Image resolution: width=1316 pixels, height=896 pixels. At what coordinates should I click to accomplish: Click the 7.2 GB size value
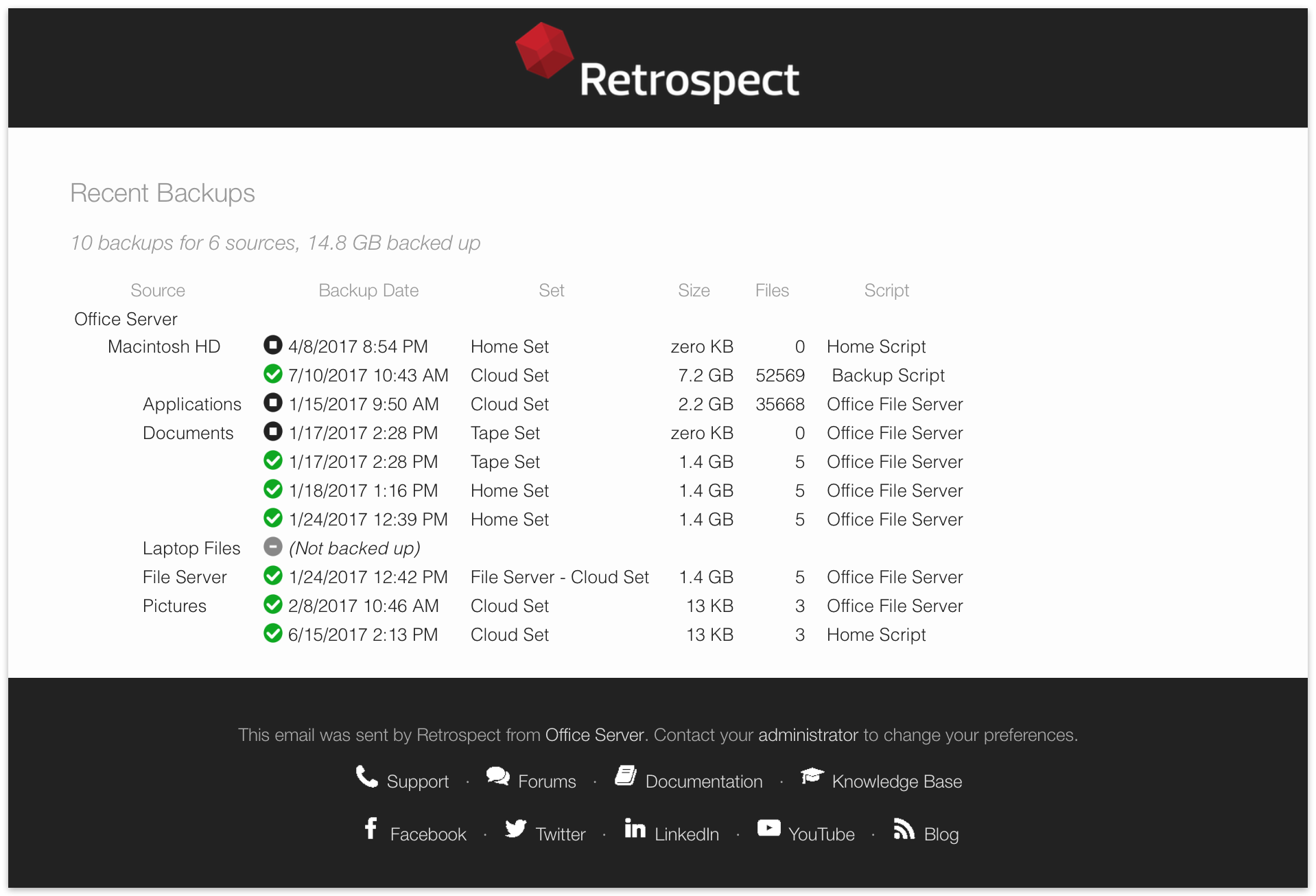click(x=705, y=375)
